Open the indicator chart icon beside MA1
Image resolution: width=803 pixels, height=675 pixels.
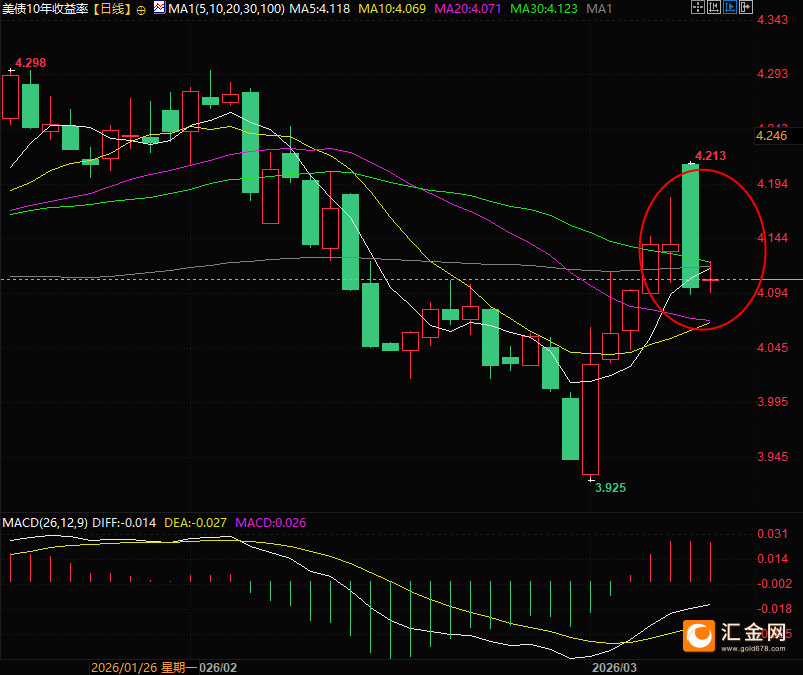(x=159, y=8)
